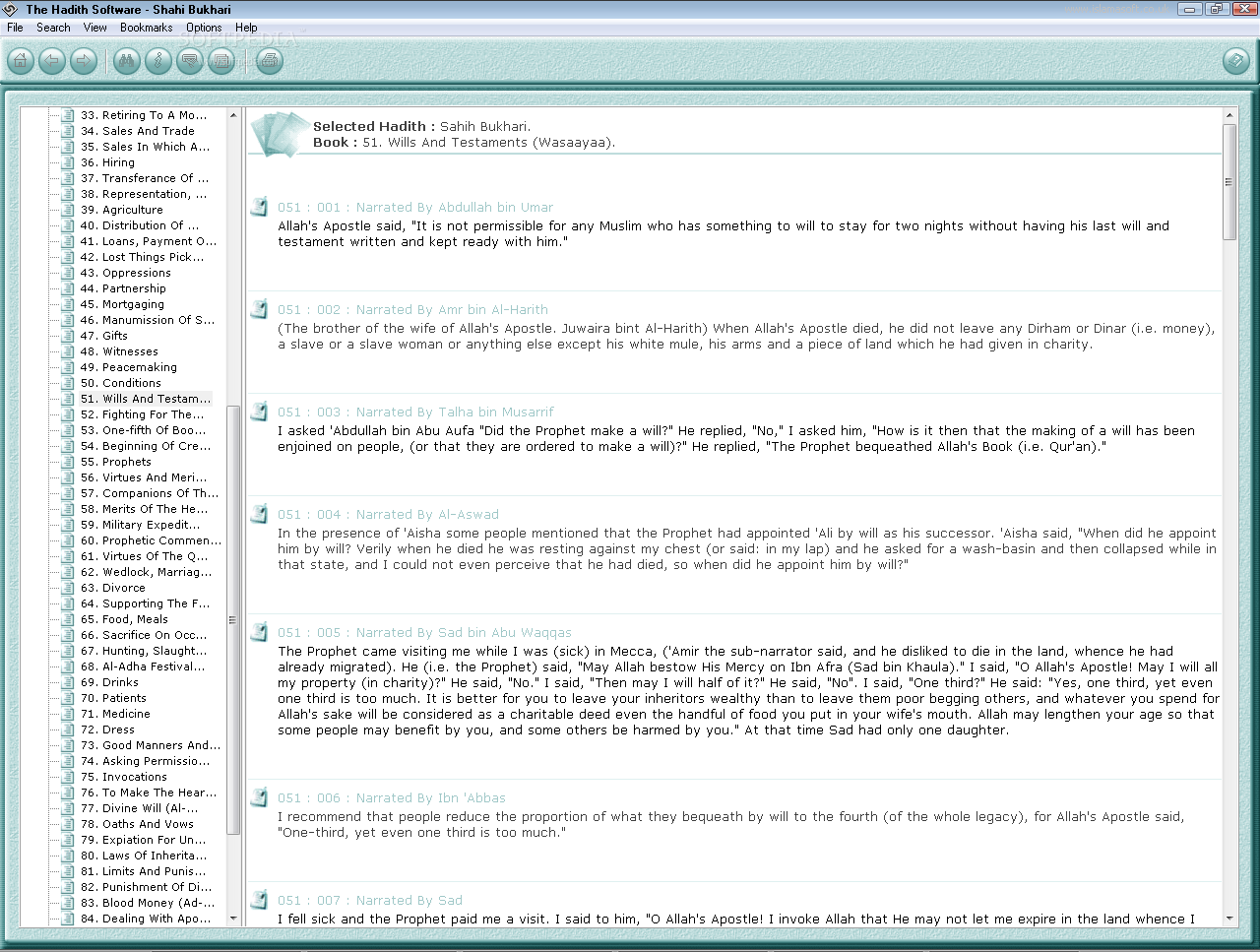Click the app icon in the title bar
Screen dimensions: 1260x952
click(12, 9)
